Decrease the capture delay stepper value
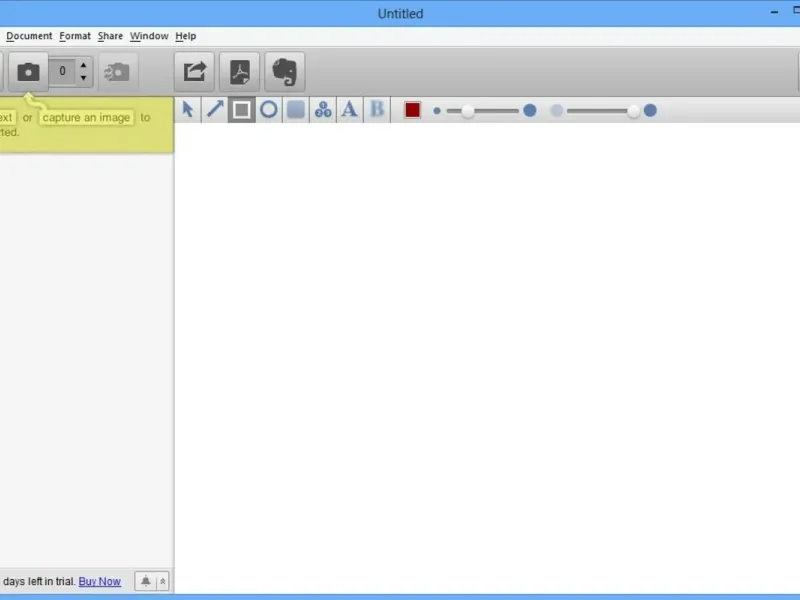 click(84, 78)
